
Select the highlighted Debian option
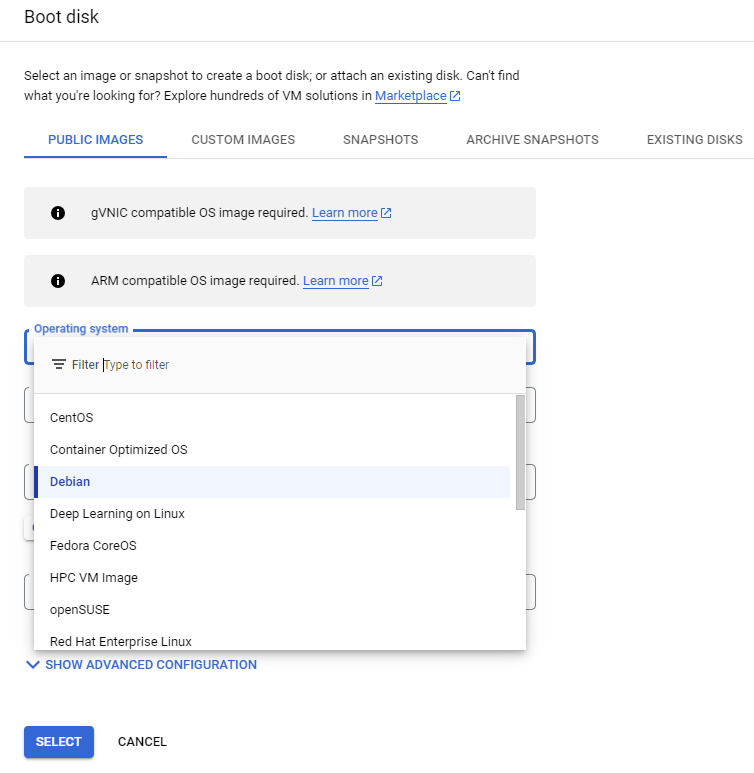(272, 482)
